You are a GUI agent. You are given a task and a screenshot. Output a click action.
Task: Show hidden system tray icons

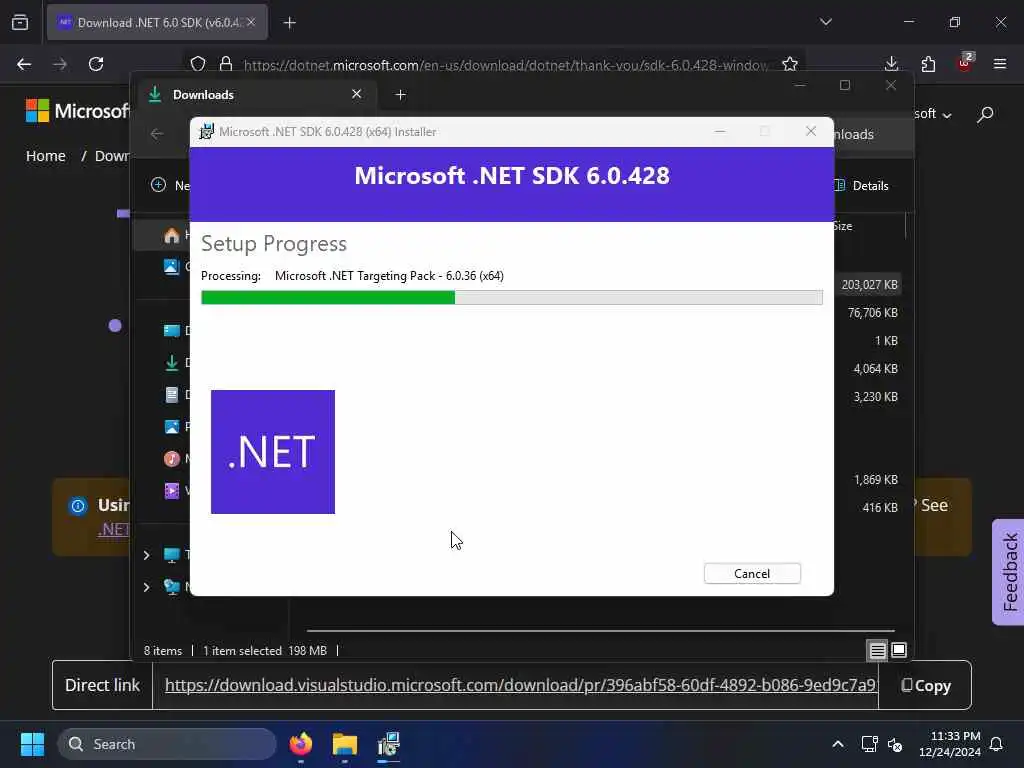(837, 744)
